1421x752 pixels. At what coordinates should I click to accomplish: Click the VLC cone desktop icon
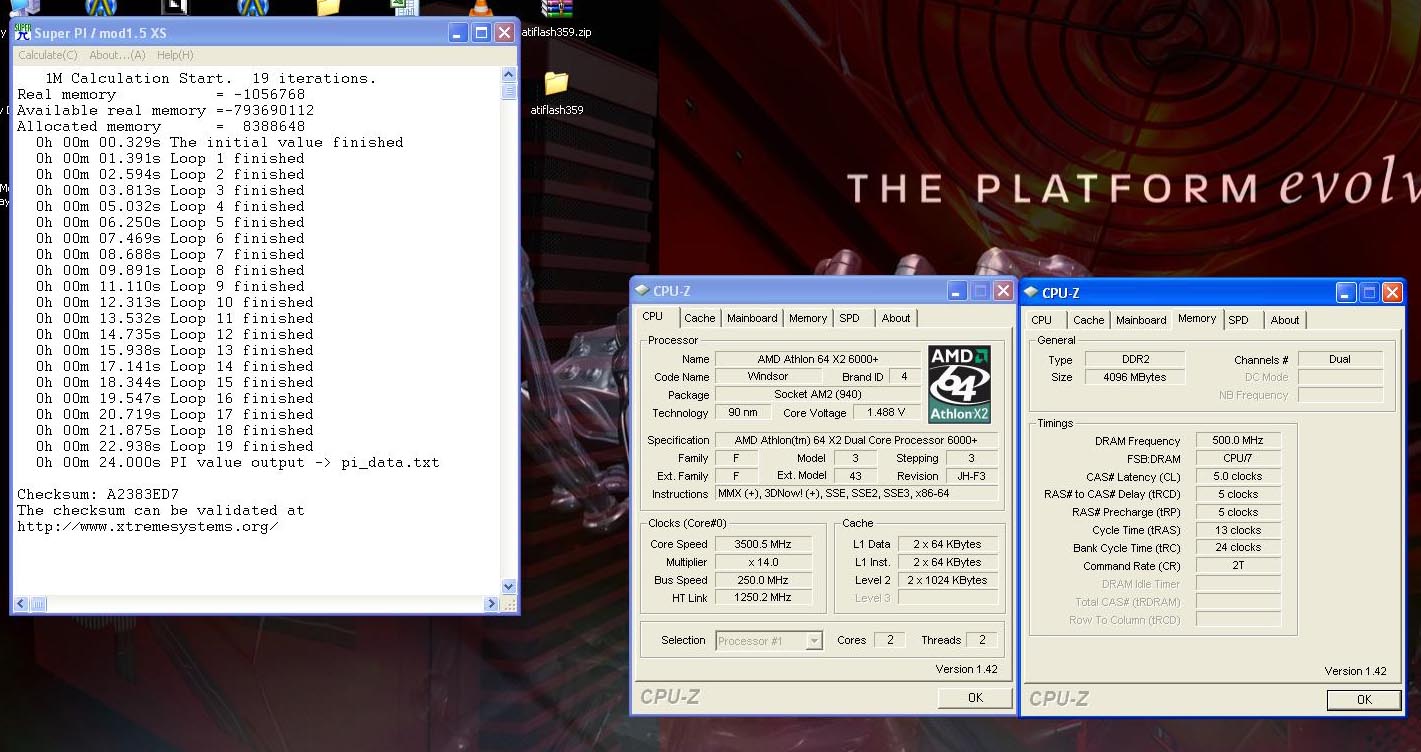tap(480, 10)
